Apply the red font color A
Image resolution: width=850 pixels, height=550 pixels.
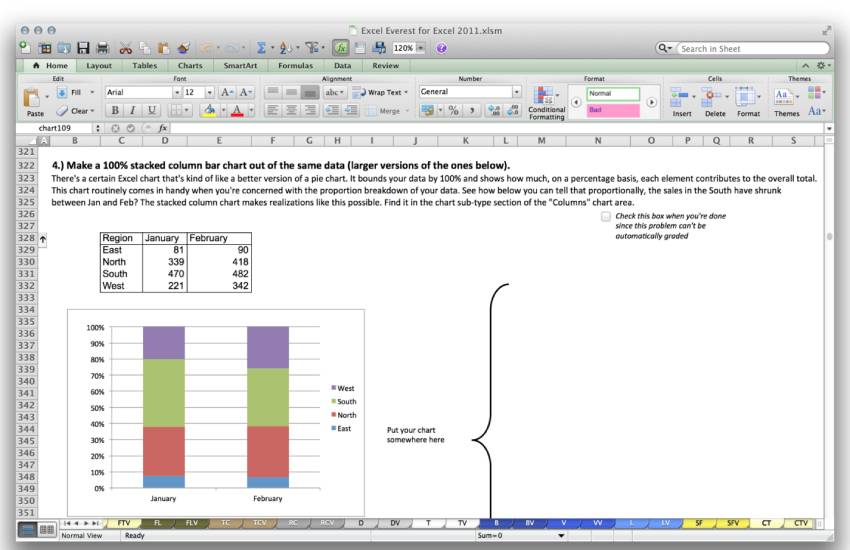[237, 111]
